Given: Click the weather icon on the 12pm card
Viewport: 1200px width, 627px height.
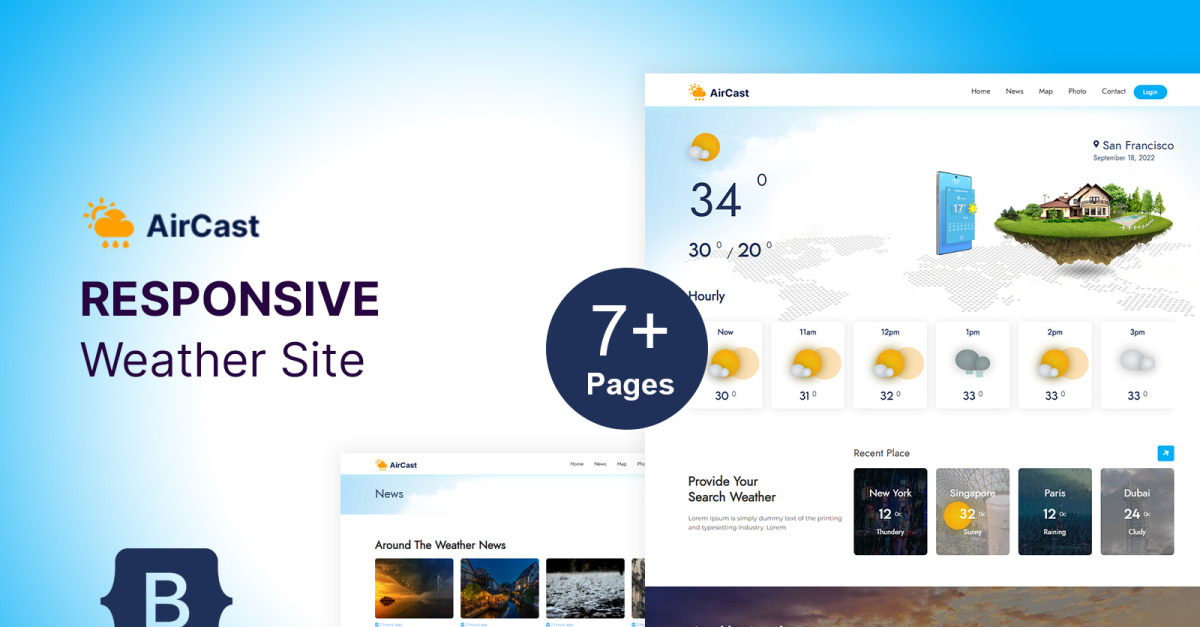Looking at the screenshot, I should [889, 362].
